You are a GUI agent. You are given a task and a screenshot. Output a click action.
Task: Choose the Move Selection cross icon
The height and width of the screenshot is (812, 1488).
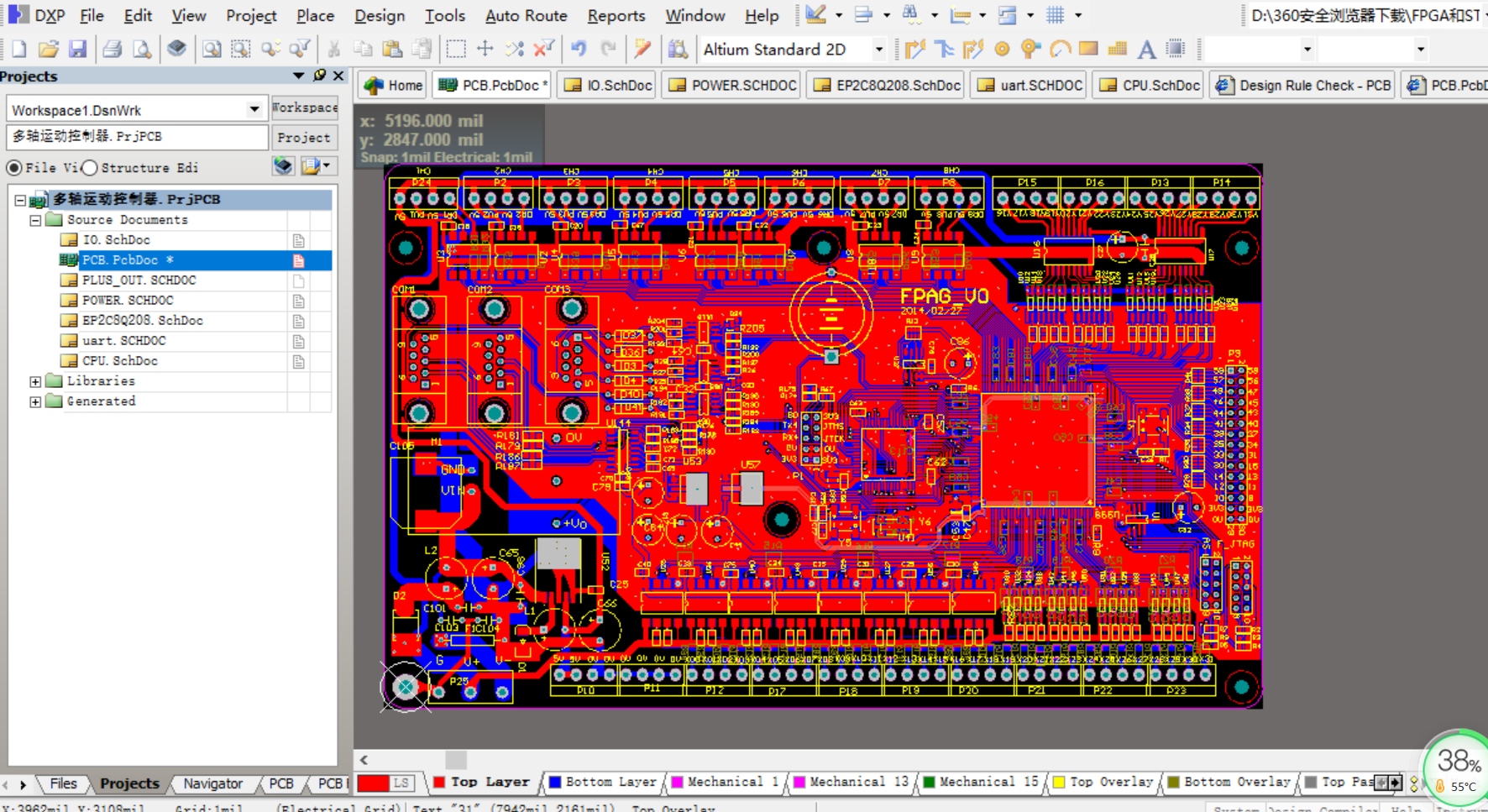(x=485, y=50)
